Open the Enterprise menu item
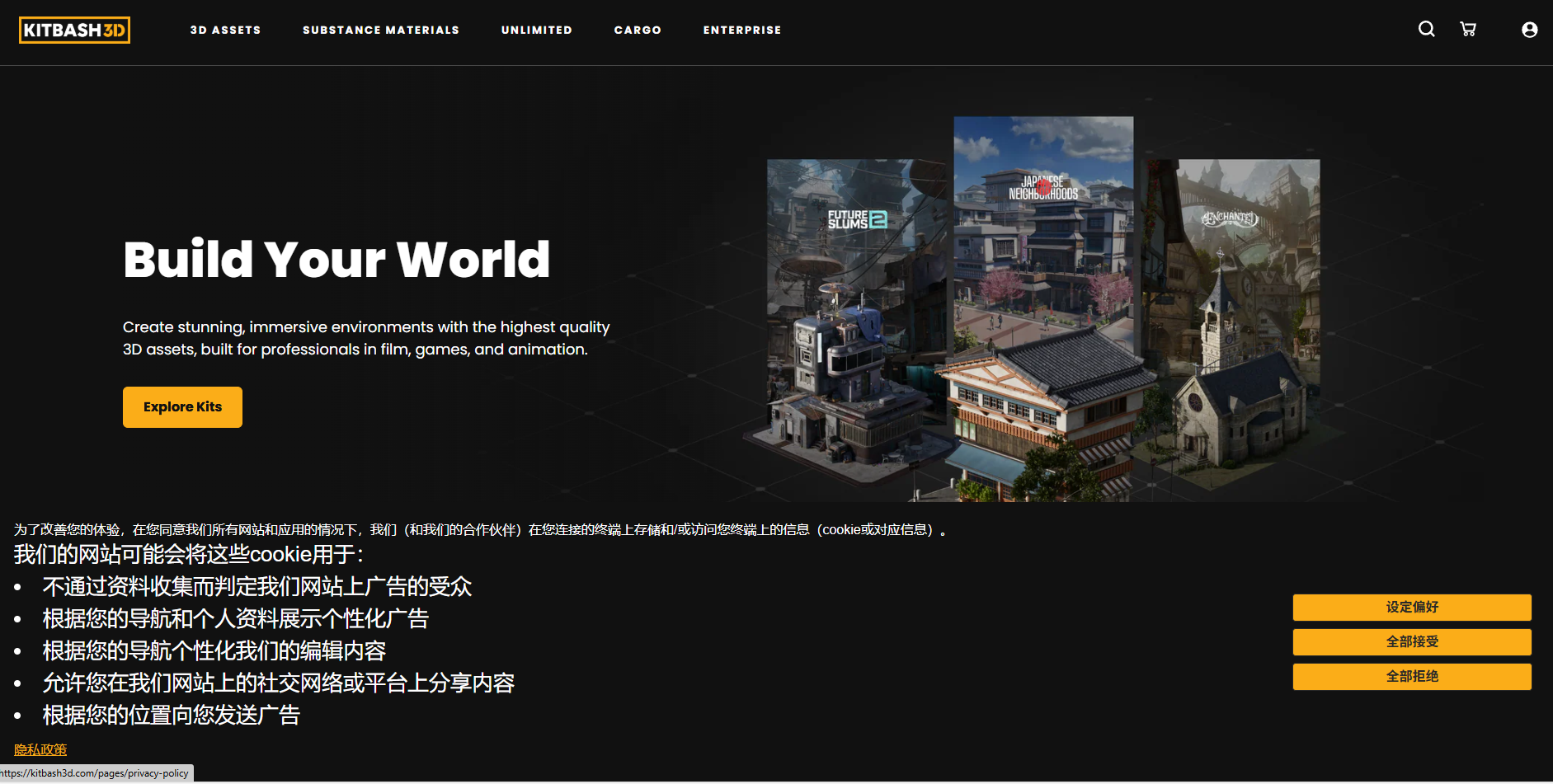Screen dimensions: 1553x784 tap(742, 30)
